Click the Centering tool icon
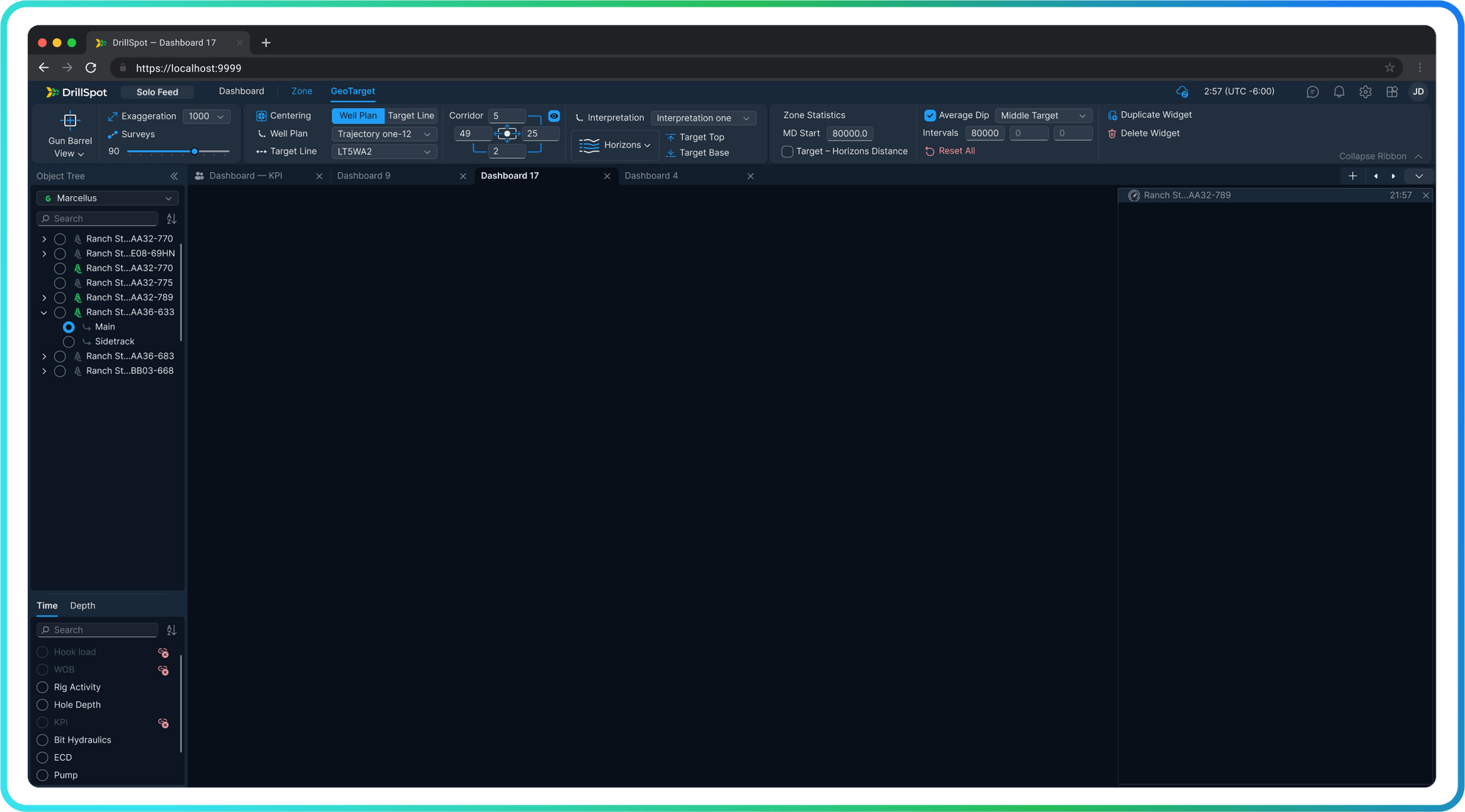 [x=262, y=116]
